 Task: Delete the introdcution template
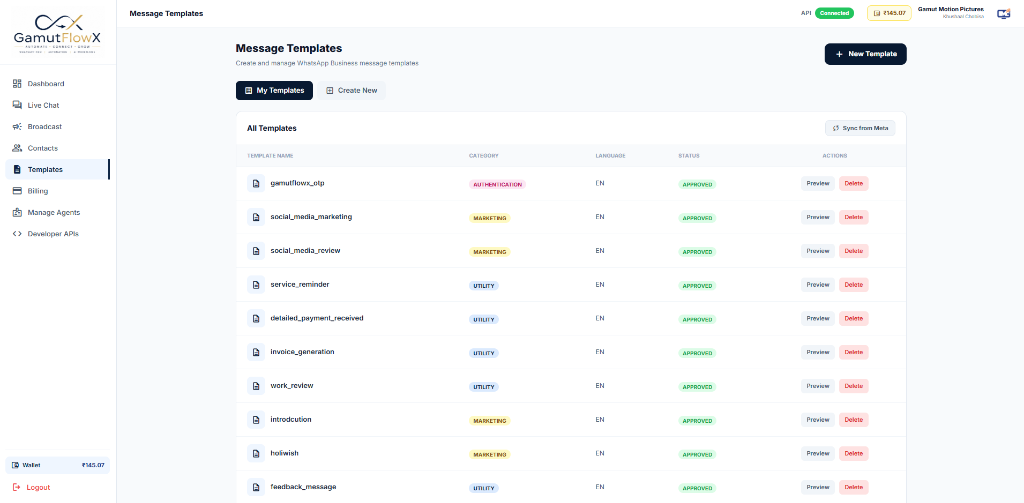(x=854, y=420)
